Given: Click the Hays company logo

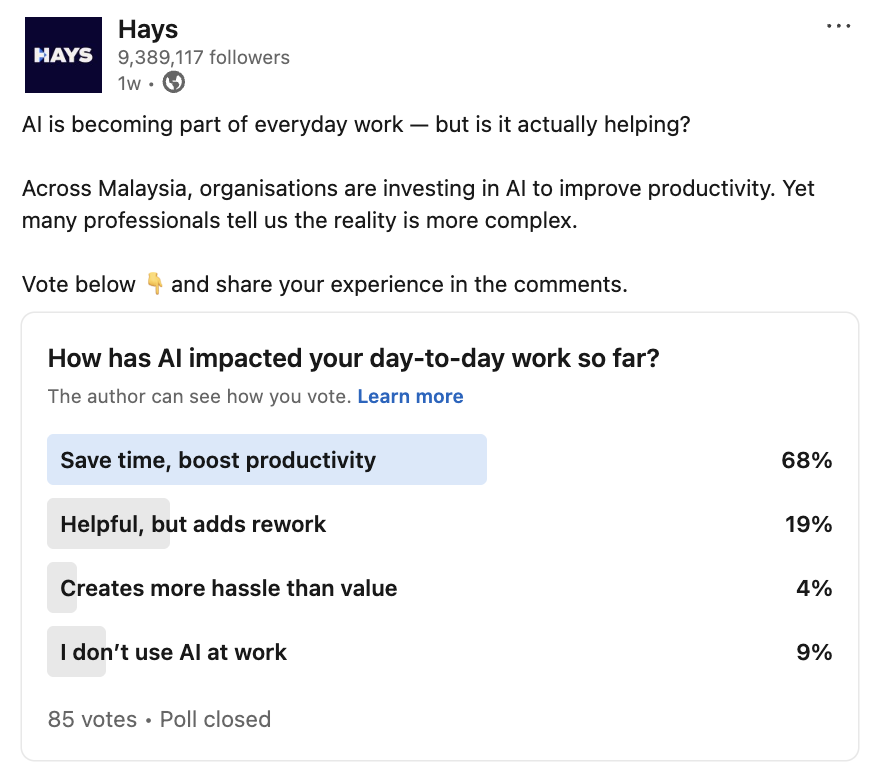Looking at the screenshot, I should tap(63, 55).
